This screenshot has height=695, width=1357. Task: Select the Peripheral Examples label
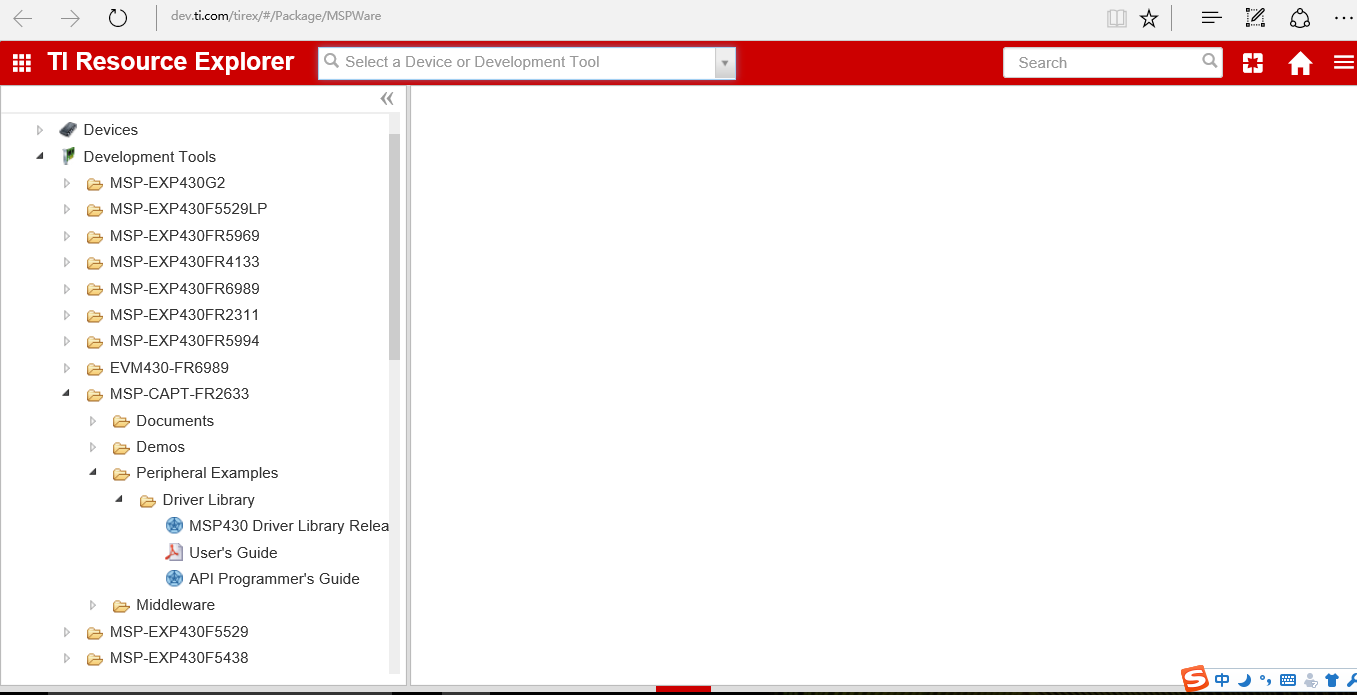[x=207, y=473]
